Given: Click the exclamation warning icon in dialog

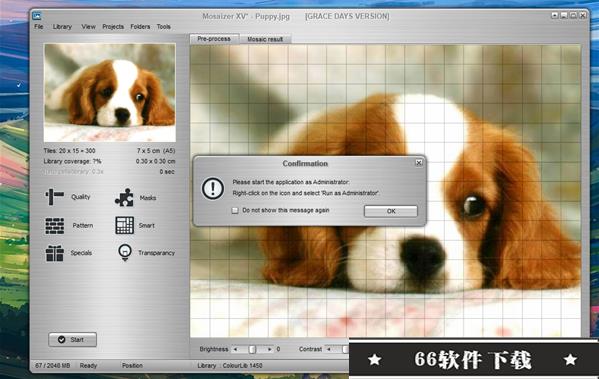Looking at the screenshot, I should (x=213, y=188).
